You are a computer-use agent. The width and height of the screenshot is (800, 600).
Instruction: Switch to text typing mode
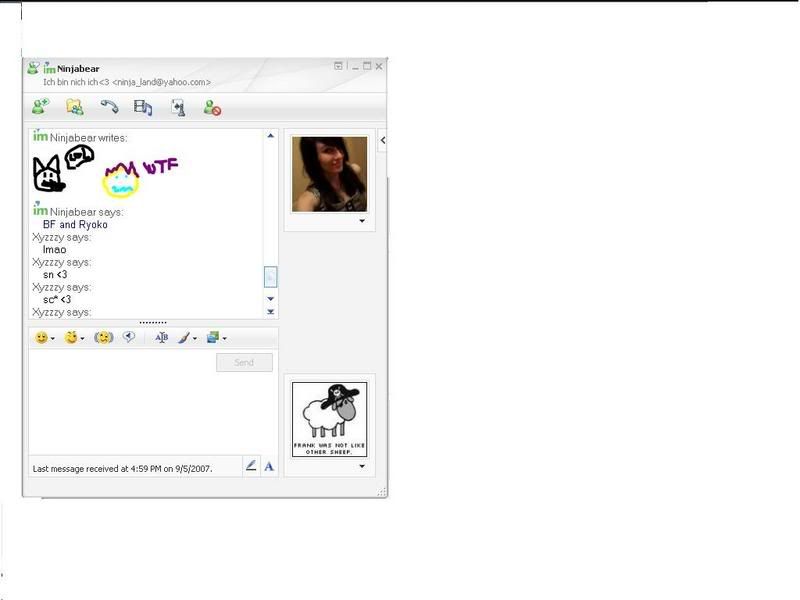(x=269, y=466)
